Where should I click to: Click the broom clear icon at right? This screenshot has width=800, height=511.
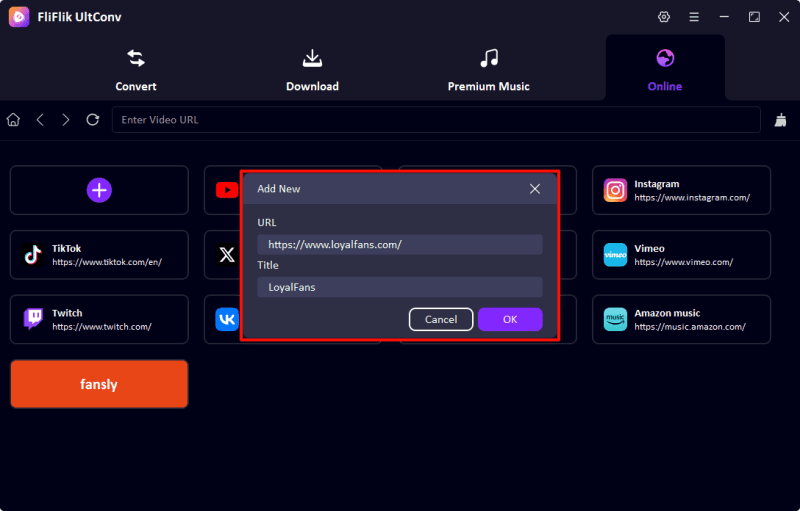click(781, 120)
